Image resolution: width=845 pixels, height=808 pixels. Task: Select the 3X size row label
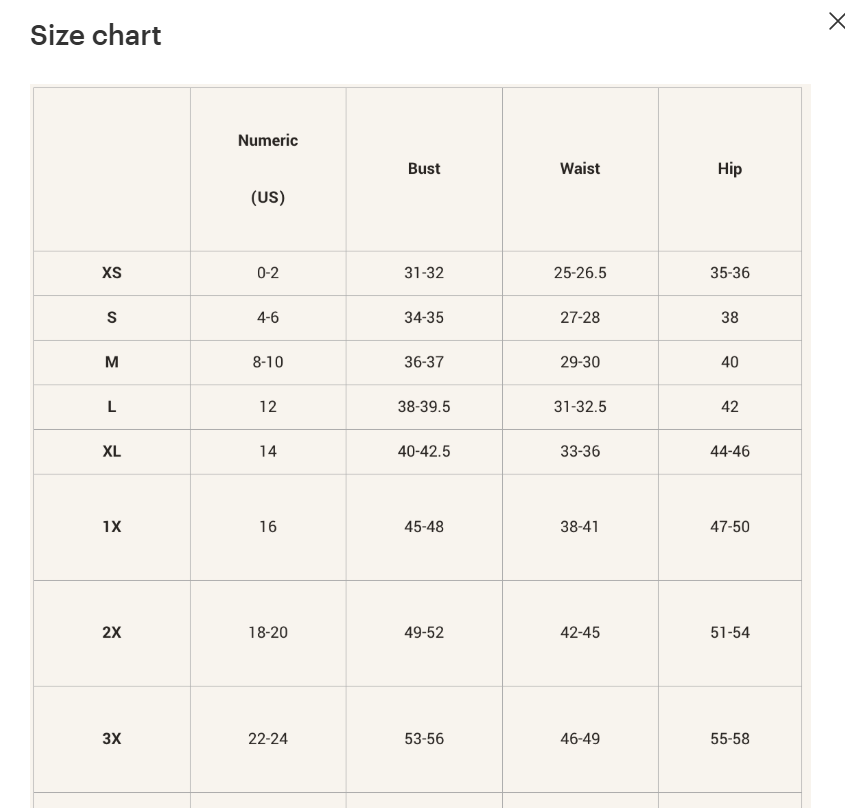click(112, 738)
